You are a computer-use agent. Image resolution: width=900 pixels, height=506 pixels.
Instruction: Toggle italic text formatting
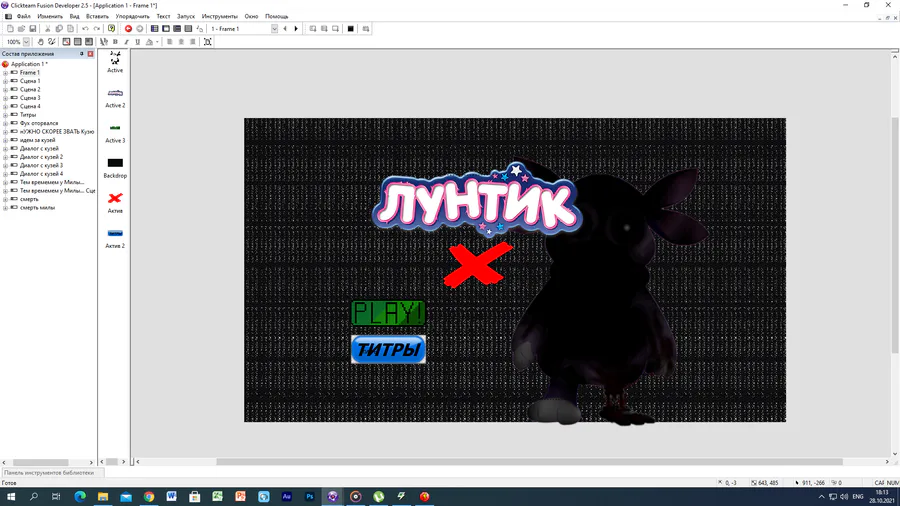tap(126, 42)
